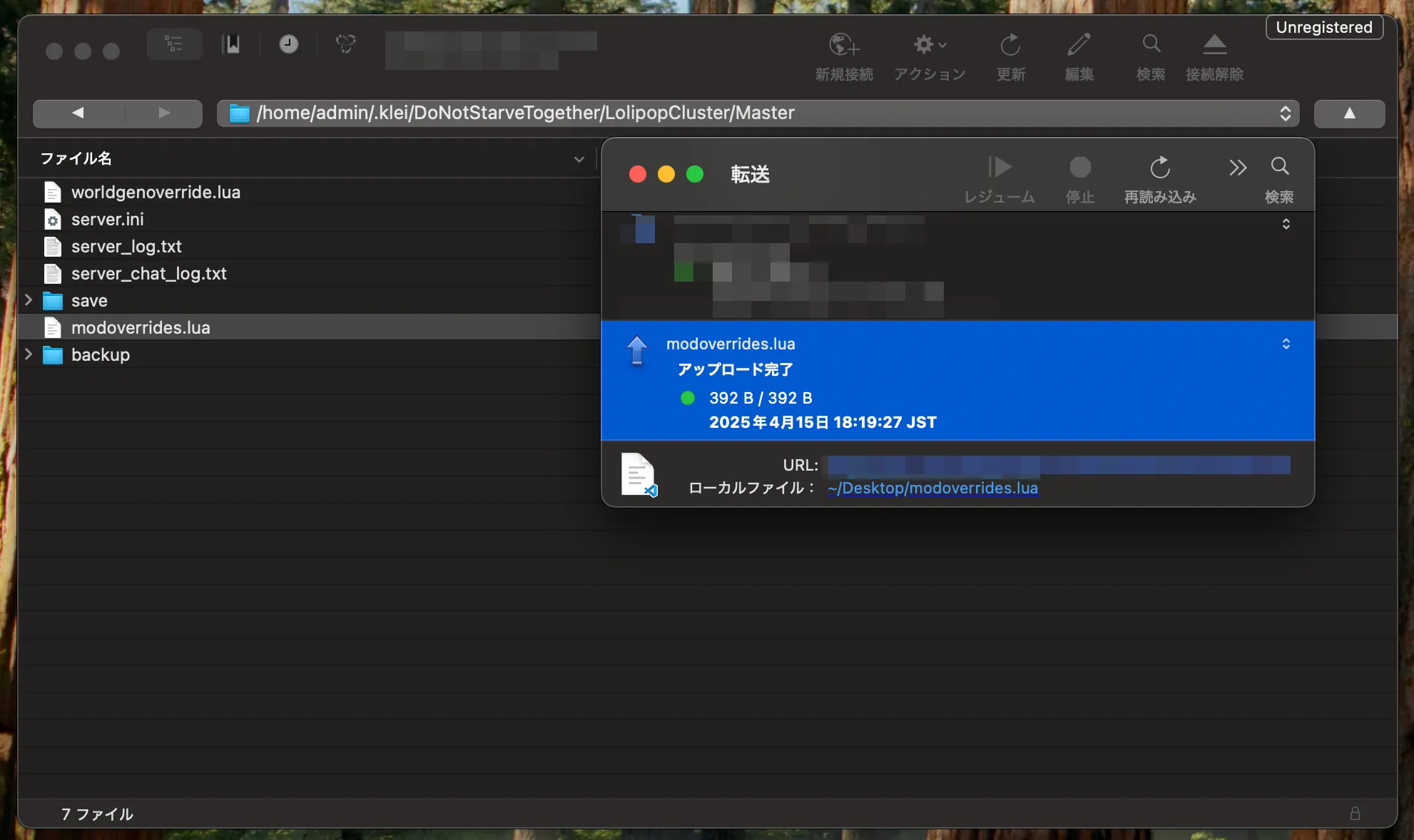This screenshot has height=840, width=1414.
Task: Go back with the left arrow button
Action: [x=78, y=113]
